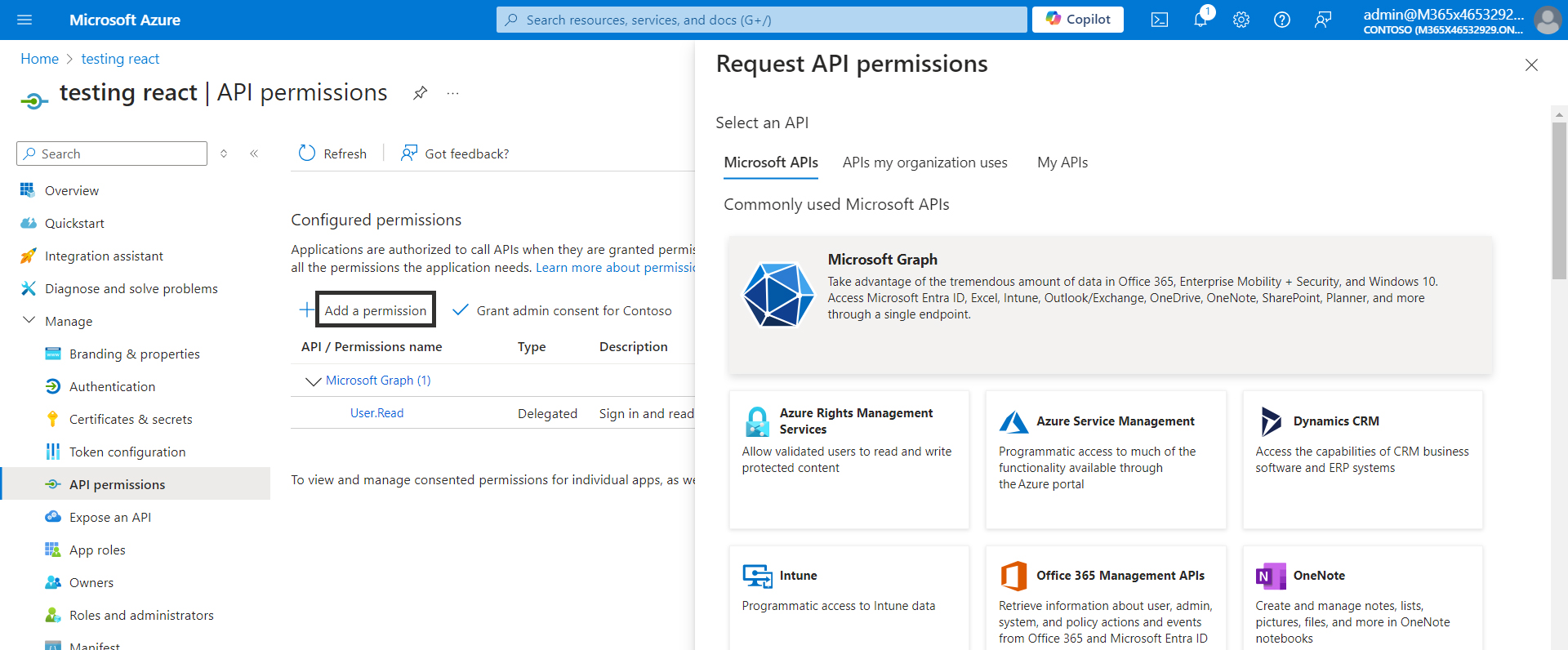Switch to APIs my organization uses tab

click(x=924, y=162)
